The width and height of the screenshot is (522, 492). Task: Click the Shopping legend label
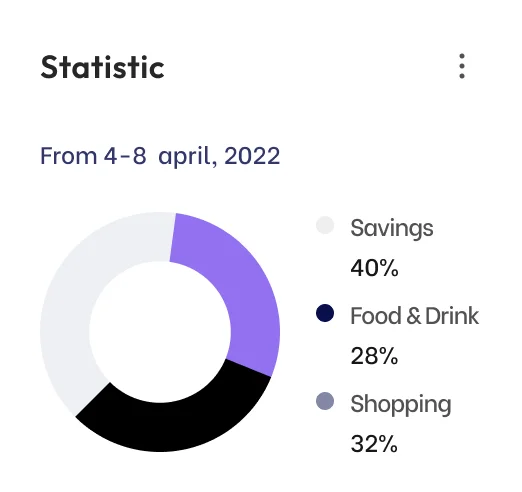coord(401,405)
